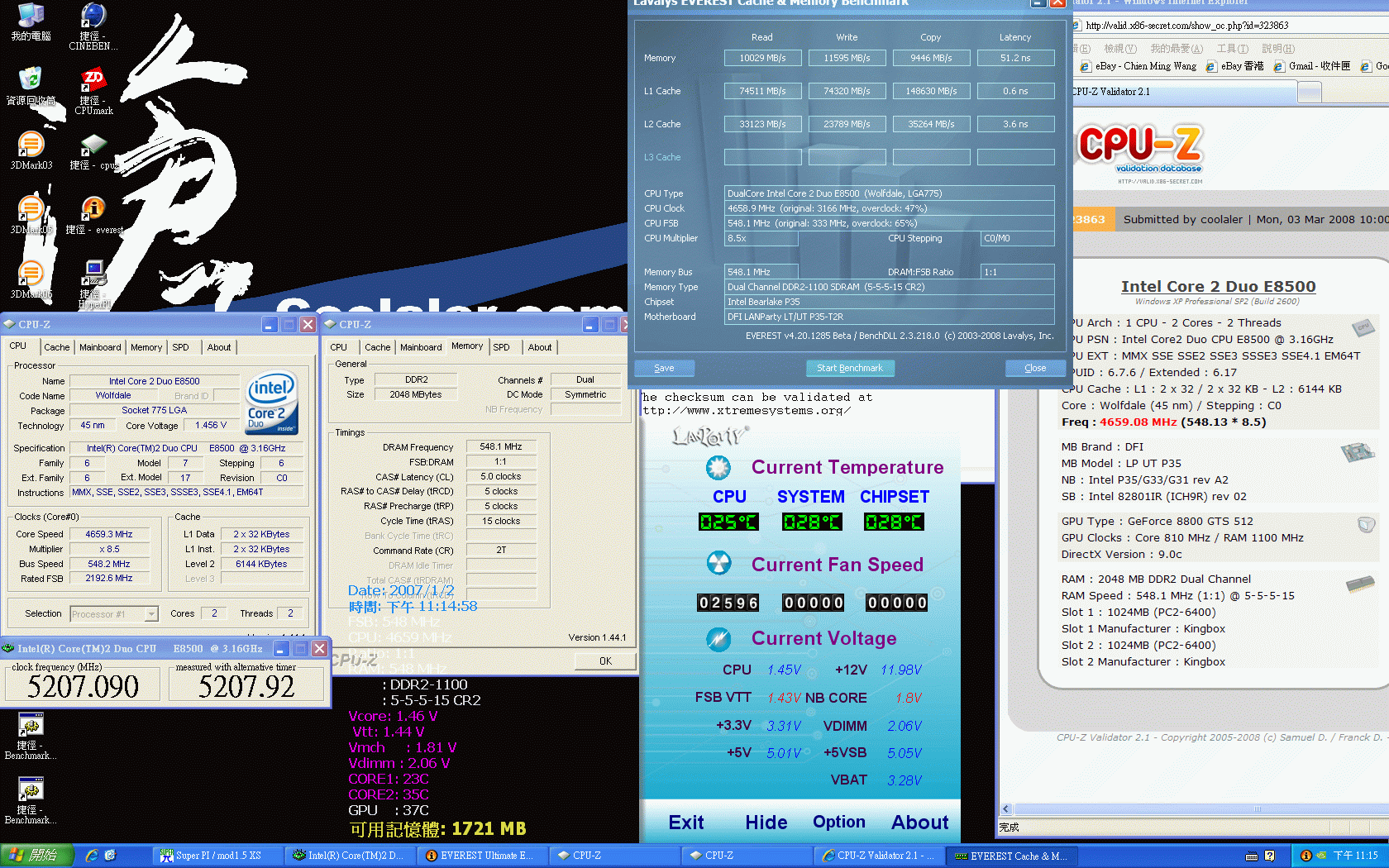
Task: Click the DRAM Frequency value 548.1 MHz
Action: click(x=501, y=446)
